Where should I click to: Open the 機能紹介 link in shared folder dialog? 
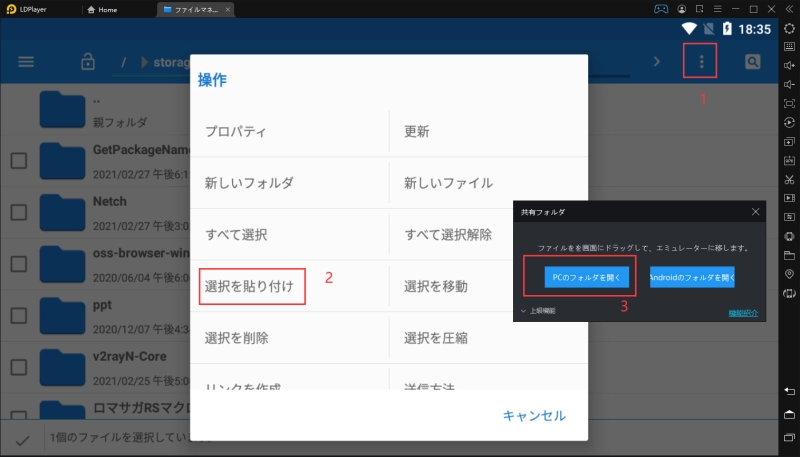pyautogui.click(x=743, y=313)
